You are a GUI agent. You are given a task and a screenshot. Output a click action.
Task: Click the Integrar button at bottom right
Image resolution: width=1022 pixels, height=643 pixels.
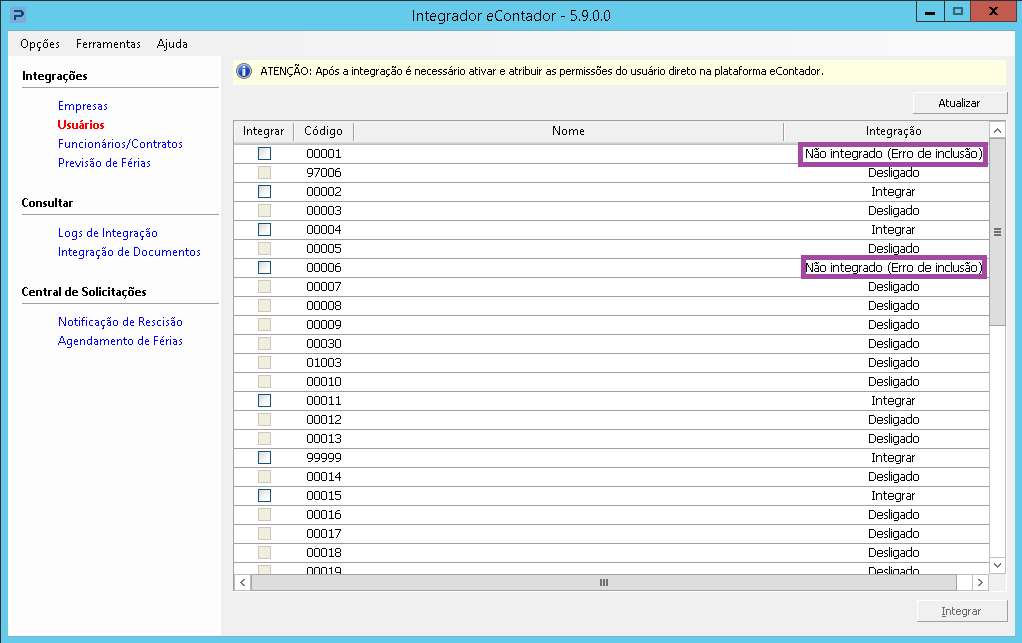coord(961,611)
